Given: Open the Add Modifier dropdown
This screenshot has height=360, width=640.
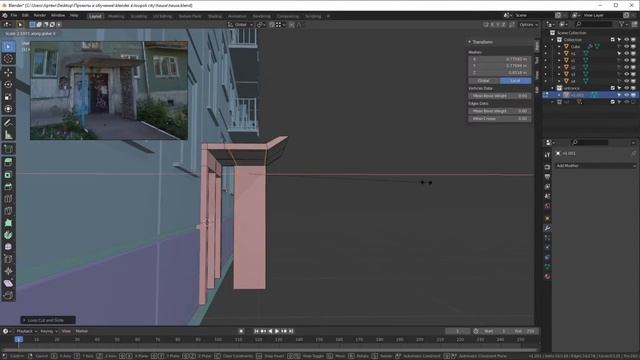Looking at the screenshot, I should [x=596, y=166].
